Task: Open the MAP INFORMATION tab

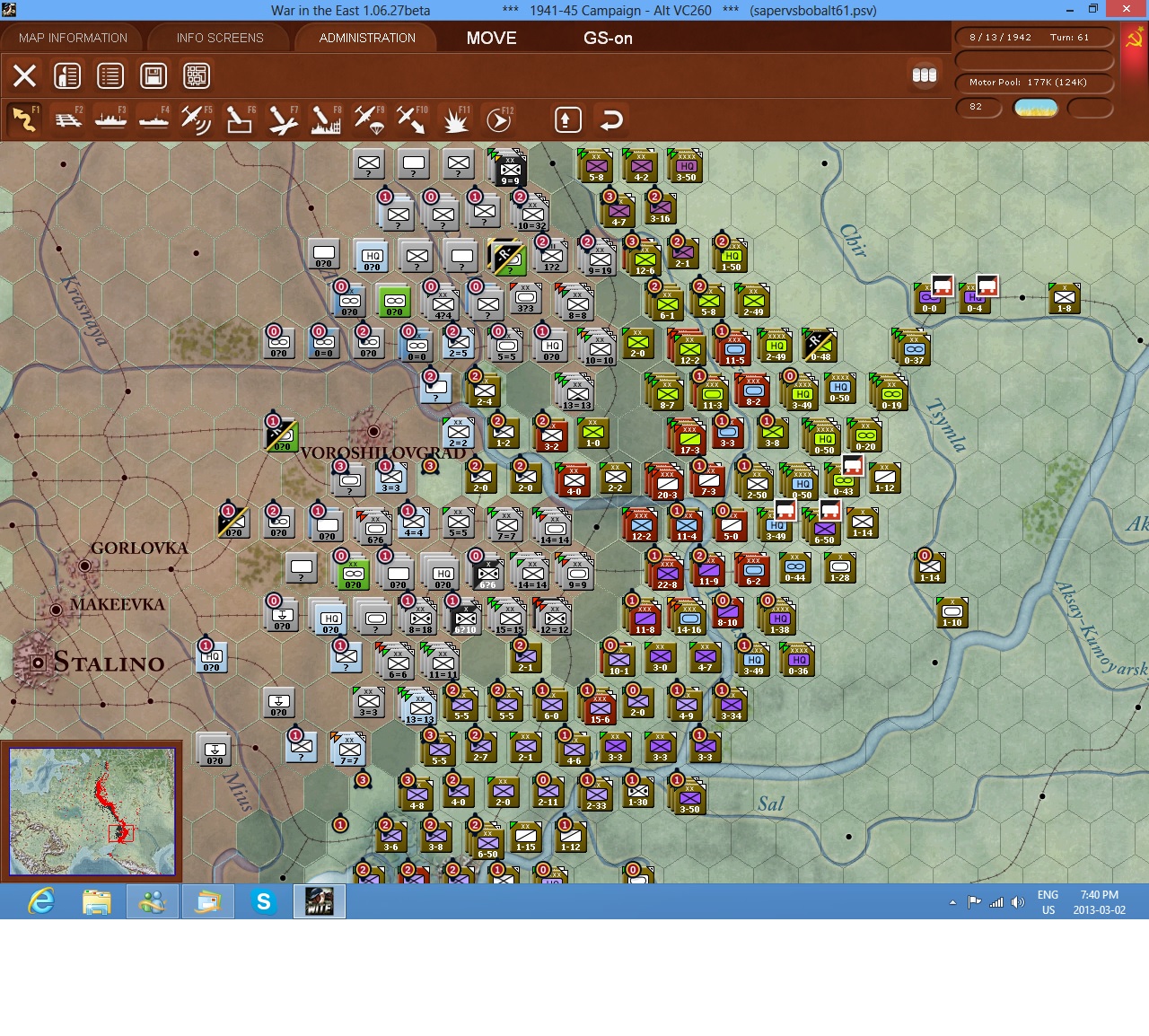Action: [x=73, y=38]
